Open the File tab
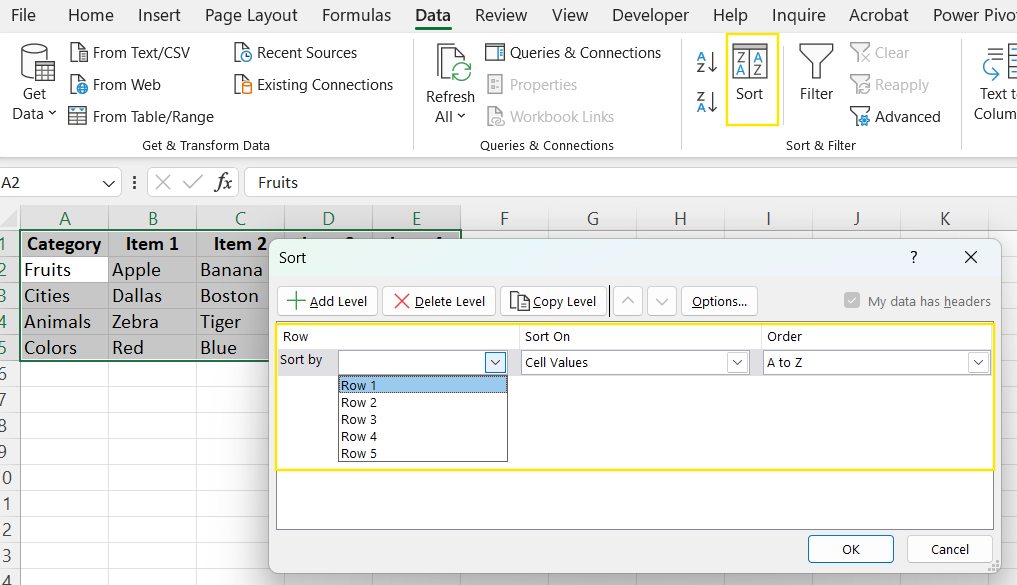The height and width of the screenshot is (585, 1017). pyautogui.click(x=24, y=15)
